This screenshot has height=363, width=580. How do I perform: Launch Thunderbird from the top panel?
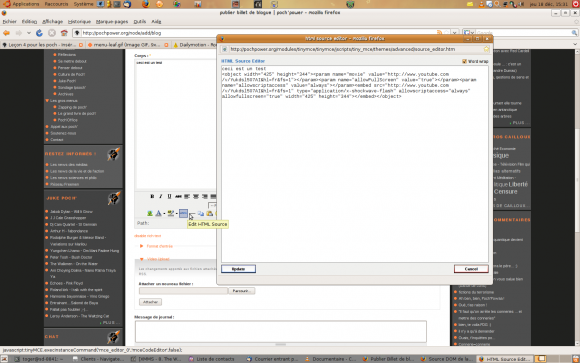click(127, 4)
